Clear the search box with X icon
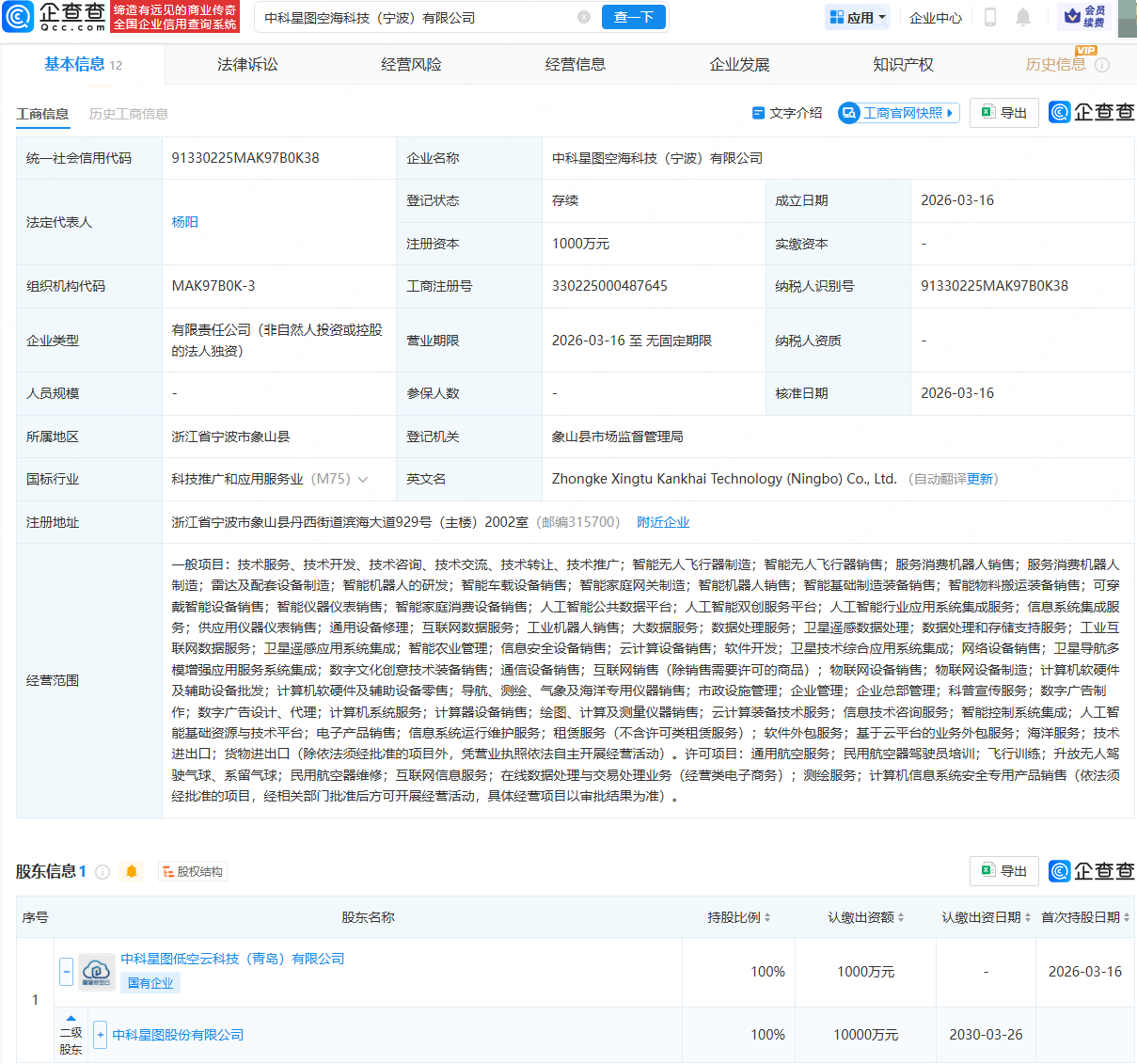 coord(584,17)
